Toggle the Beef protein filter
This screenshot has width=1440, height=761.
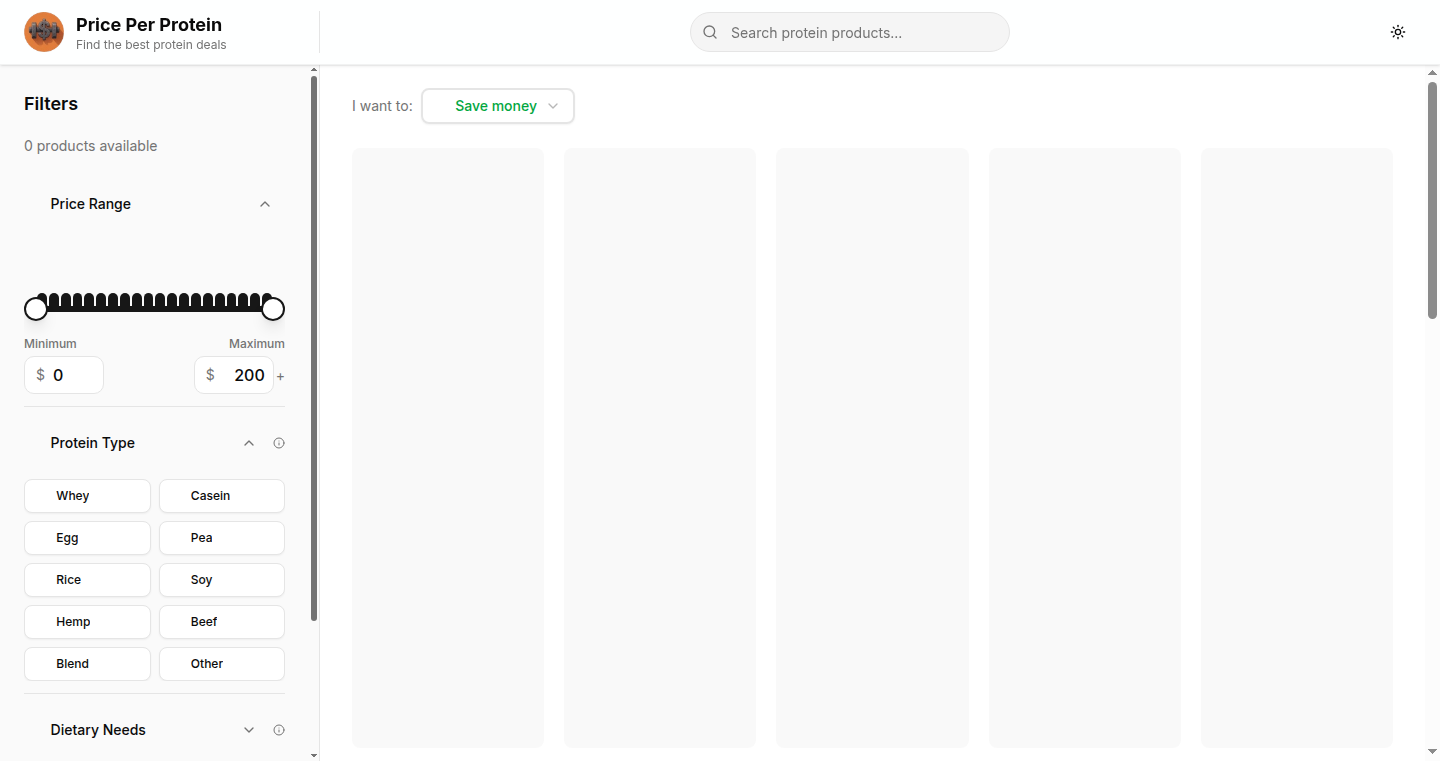[222, 622]
